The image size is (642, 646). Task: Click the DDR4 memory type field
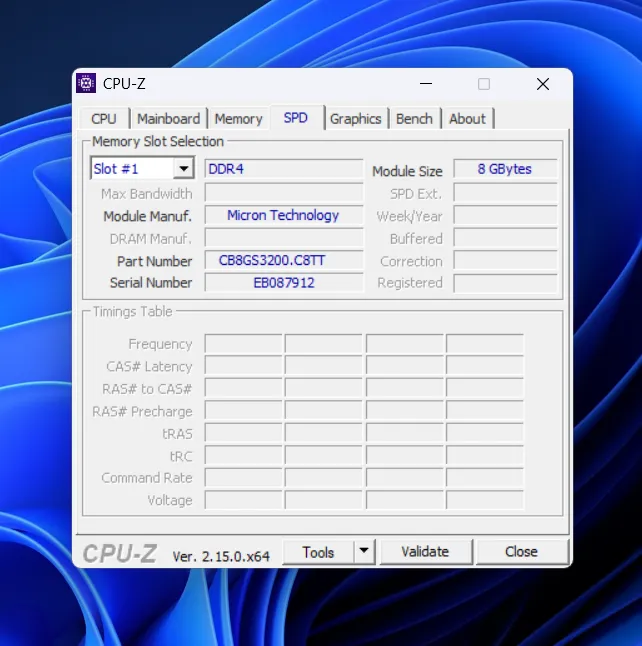(284, 169)
